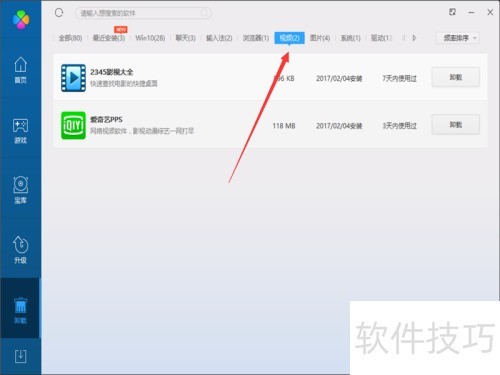Image resolution: width=500 pixels, height=375 pixels.
Task: Switch to the 浏览器(1) tab
Action: pyautogui.click(x=256, y=38)
